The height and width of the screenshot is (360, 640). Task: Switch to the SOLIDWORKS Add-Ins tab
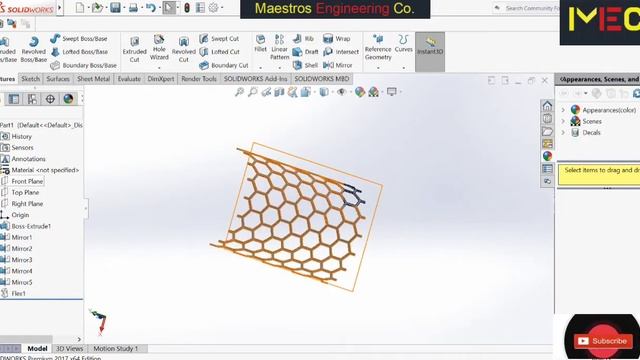256,79
